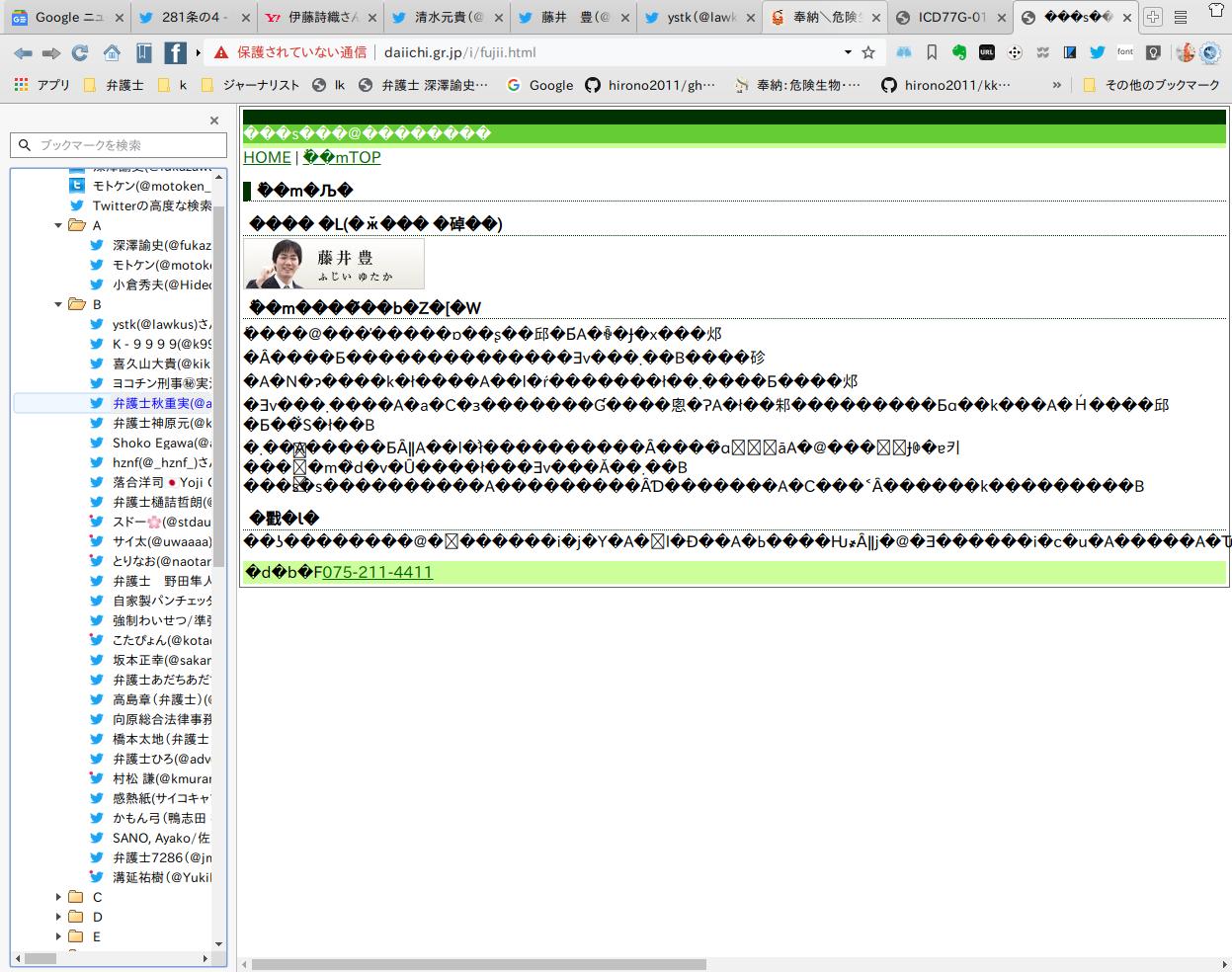The image size is (1232, 972).
Task: Open the Shoko Egawa bookmark
Action: click(x=150, y=443)
